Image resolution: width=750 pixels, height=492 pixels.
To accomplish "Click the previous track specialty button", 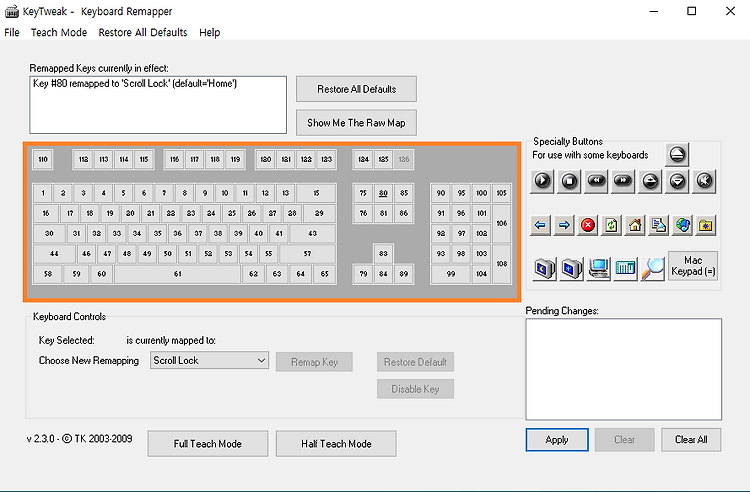I will pos(596,181).
